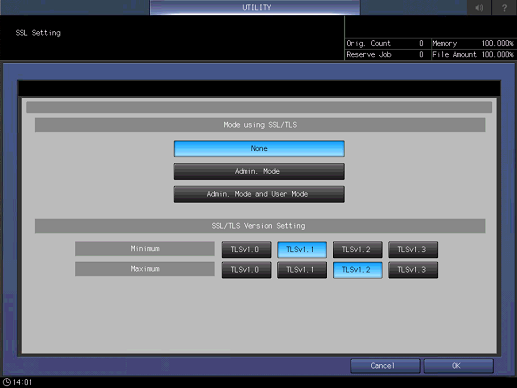The image size is (517, 388).
Task: Set Minimum version to TLSv1.0
Action: (x=246, y=250)
